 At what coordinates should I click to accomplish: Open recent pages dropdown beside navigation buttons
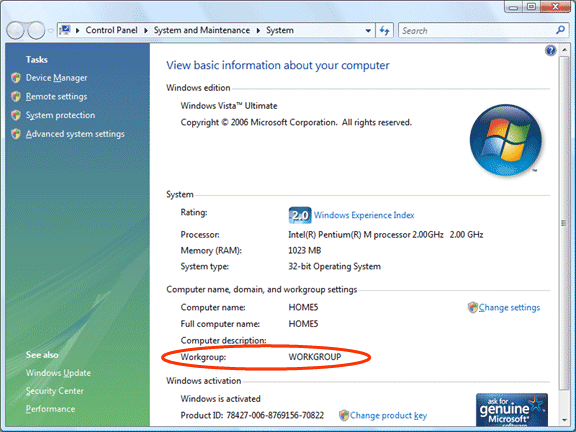[51, 31]
